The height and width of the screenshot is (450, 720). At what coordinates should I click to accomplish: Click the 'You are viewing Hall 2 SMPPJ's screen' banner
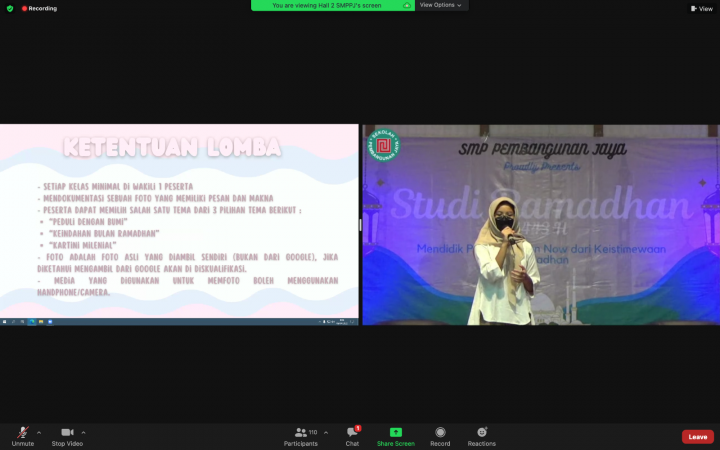click(326, 6)
